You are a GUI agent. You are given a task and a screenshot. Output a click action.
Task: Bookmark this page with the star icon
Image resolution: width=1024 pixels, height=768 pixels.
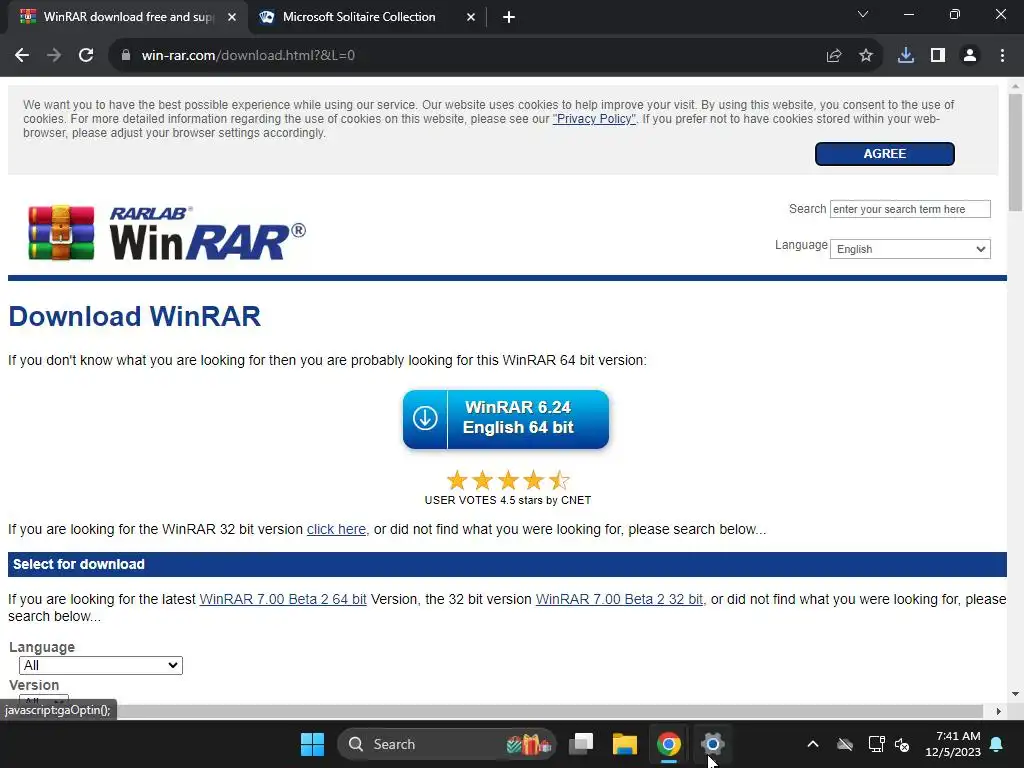click(866, 56)
